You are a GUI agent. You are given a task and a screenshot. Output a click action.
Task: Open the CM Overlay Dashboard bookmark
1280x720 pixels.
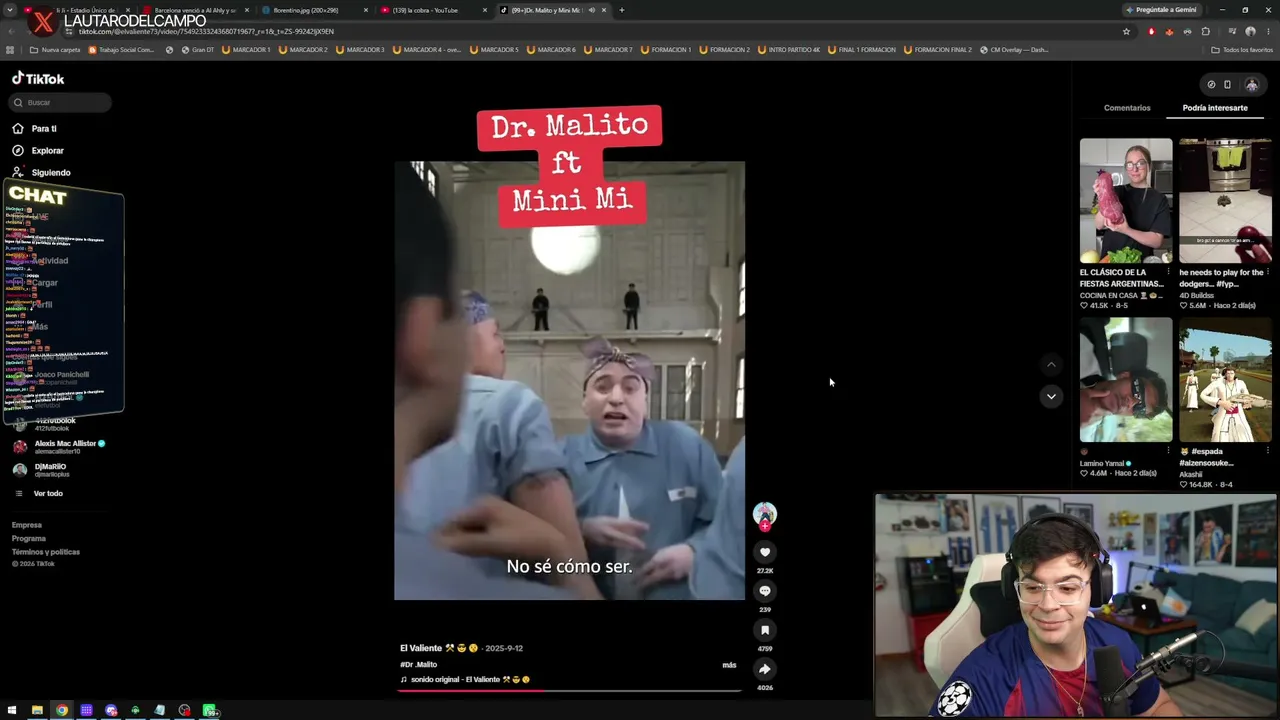1014,50
